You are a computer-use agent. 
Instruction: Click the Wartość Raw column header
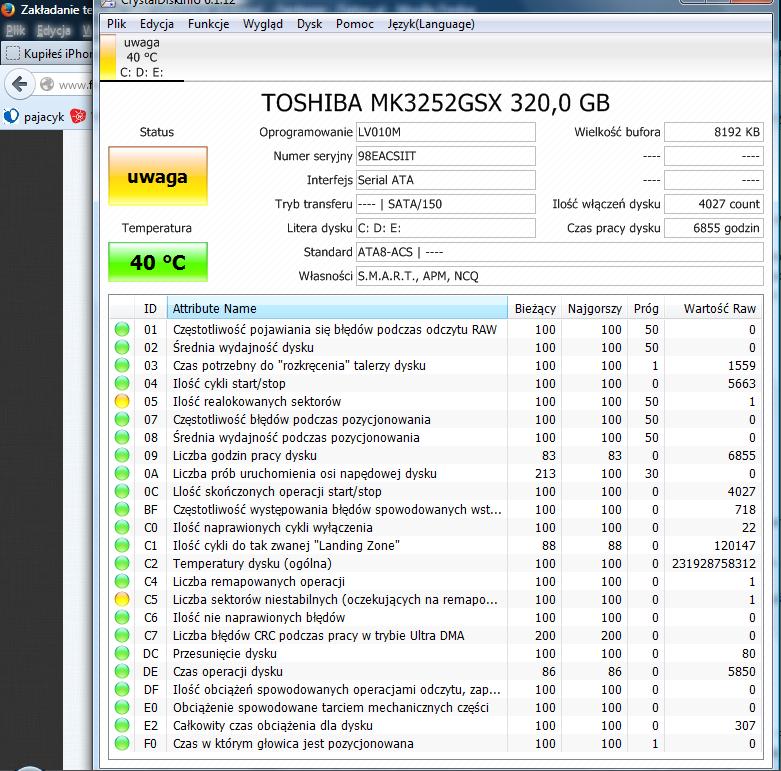click(714, 308)
